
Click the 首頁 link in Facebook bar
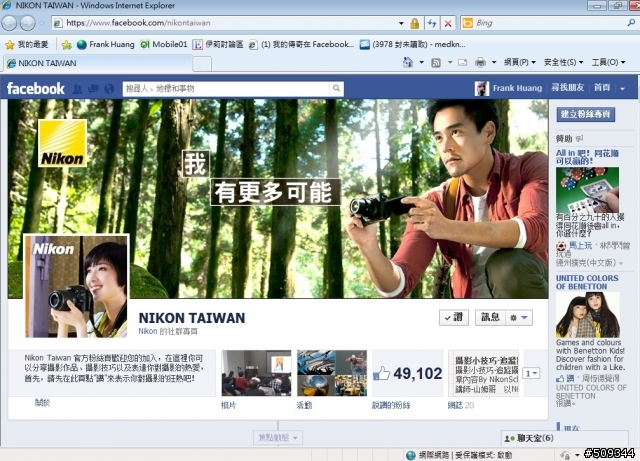tap(602, 88)
